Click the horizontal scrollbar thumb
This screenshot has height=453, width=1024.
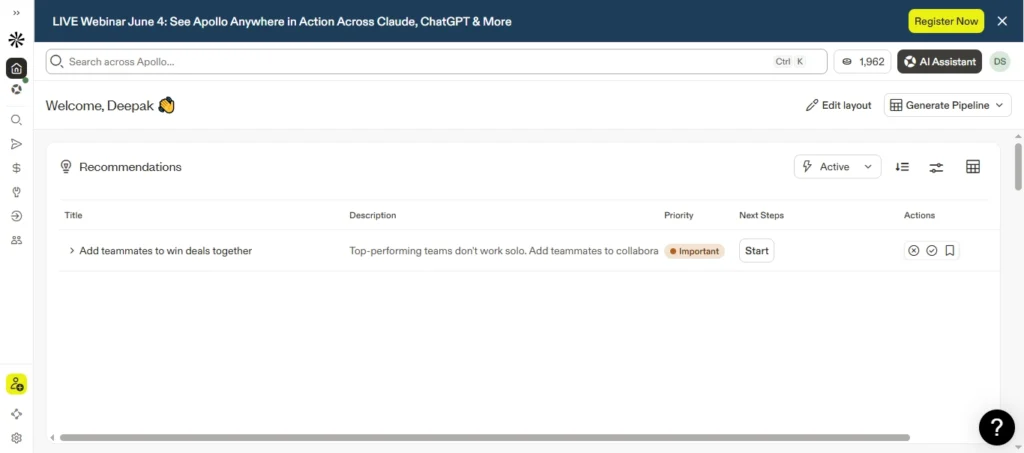485,437
